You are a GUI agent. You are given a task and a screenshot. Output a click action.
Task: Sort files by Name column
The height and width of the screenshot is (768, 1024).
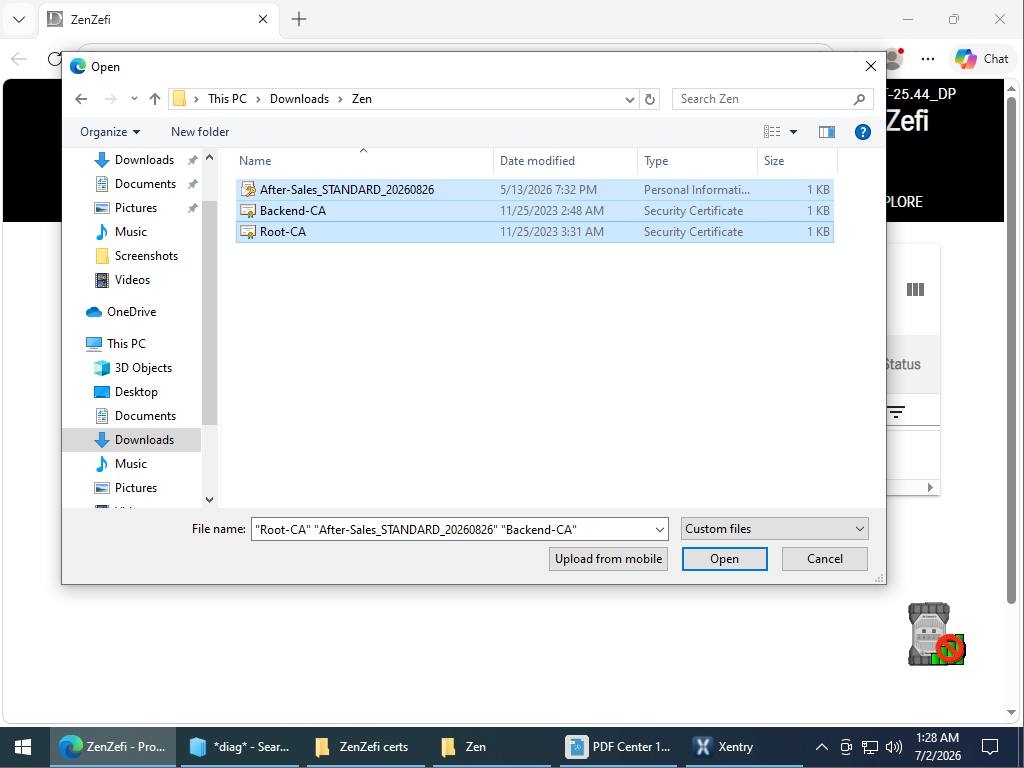tap(363, 161)
